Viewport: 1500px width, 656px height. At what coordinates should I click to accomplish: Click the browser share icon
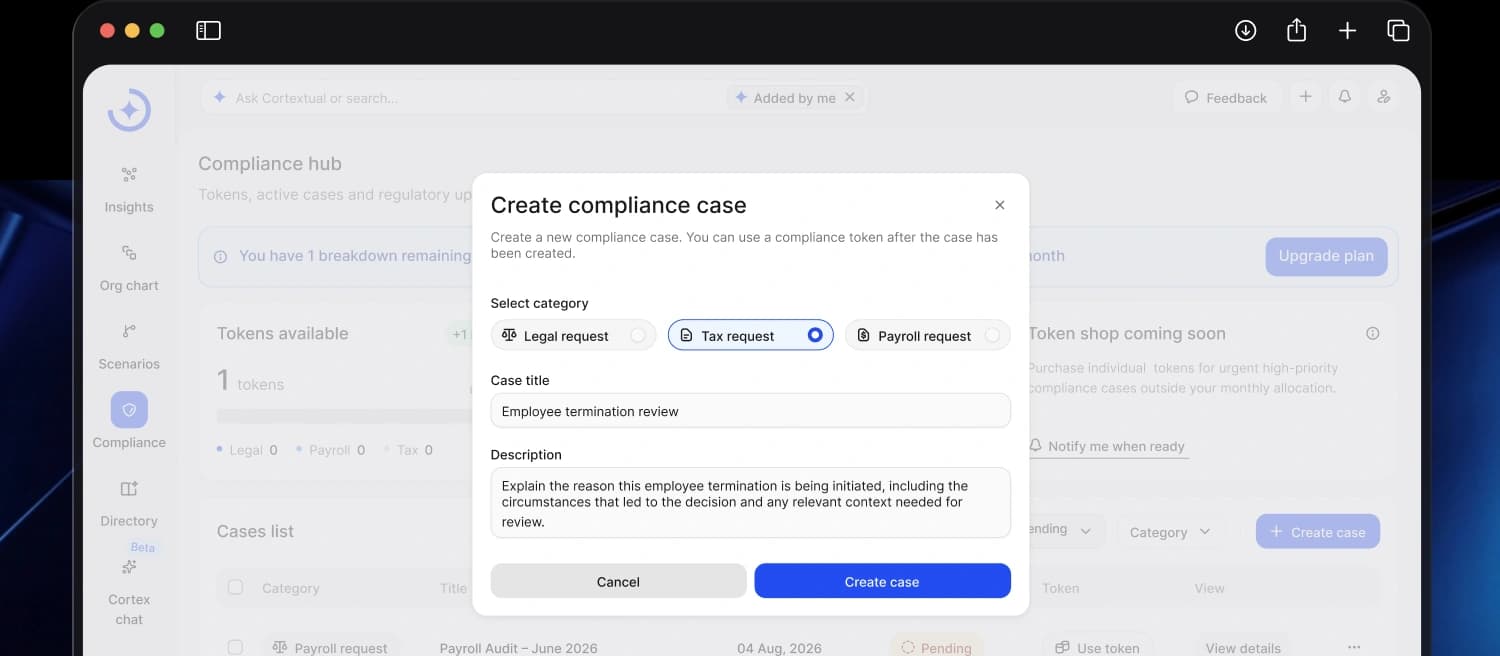coord(1296,31)
